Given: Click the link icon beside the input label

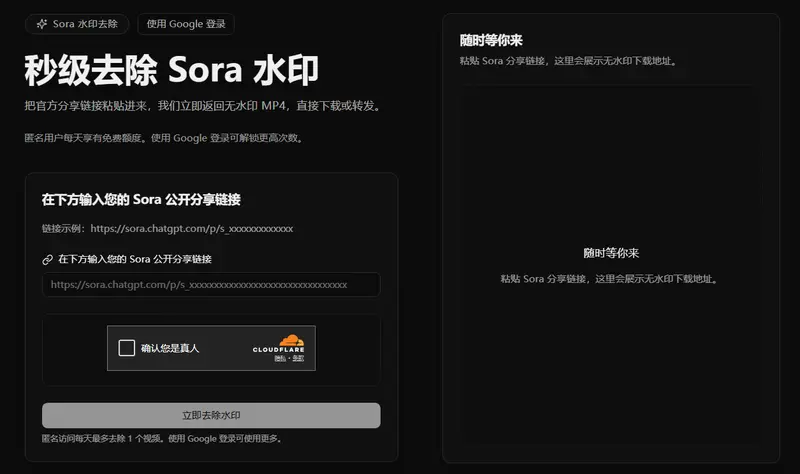Looking at the screenshot, I should pyautogui.click(x=47, y=260).
